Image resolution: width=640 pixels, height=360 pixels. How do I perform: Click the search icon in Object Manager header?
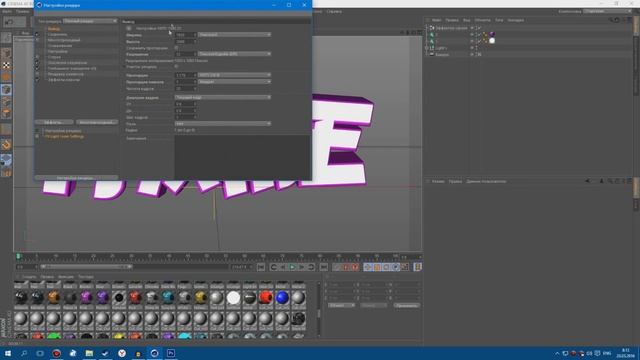(611, 20)
